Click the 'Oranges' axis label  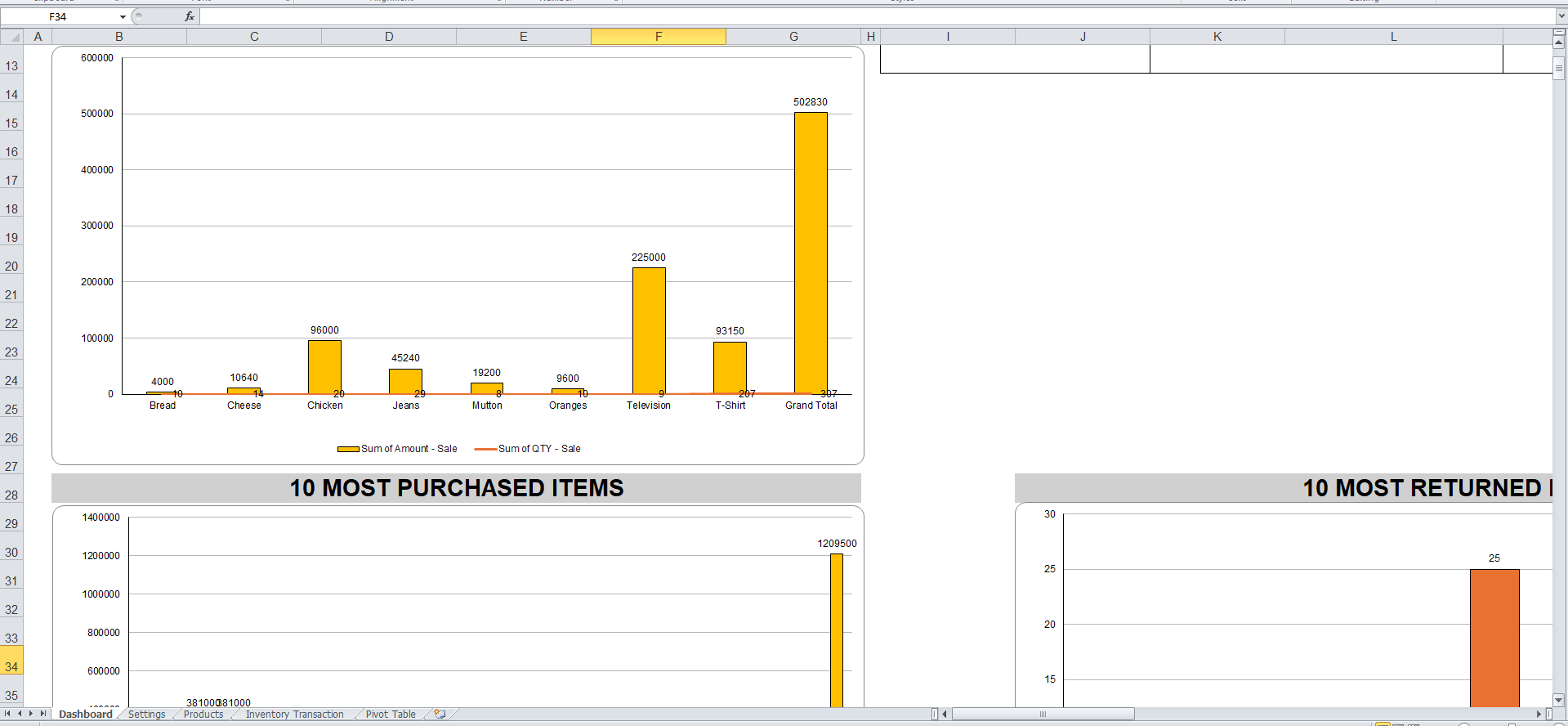pos(568,406)
